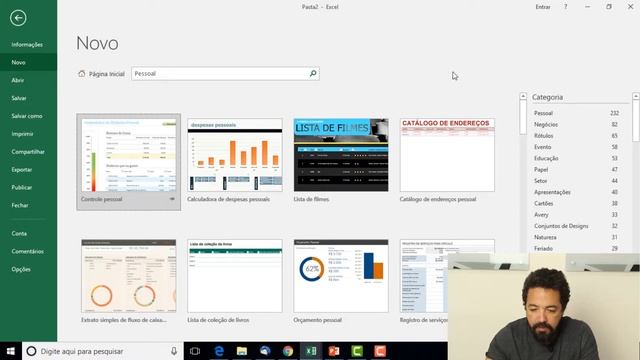Click the Help question mark icon
The width and height of the screenshot is (640, 360).
tap(565, 7)
